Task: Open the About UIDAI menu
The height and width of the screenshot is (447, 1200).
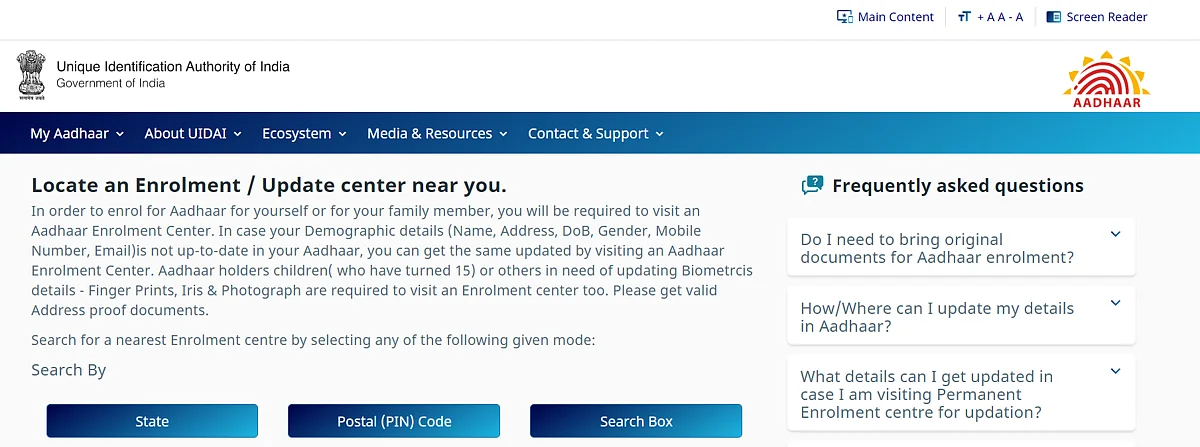Action: (x=193, y=133)
